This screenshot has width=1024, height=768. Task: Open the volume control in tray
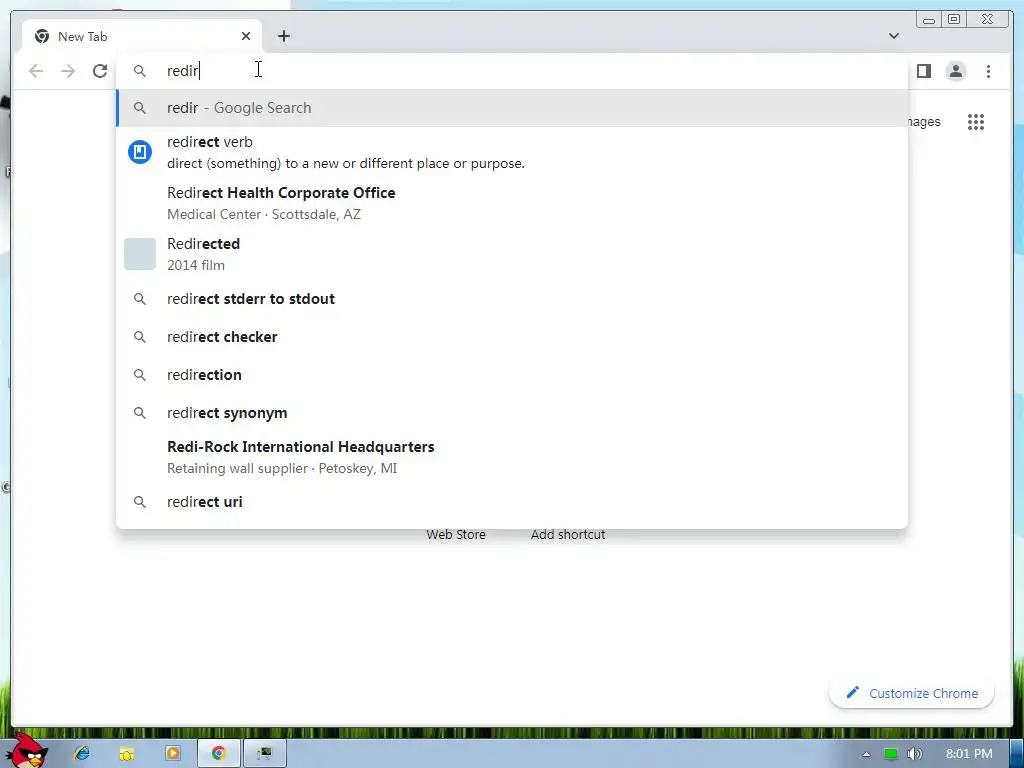[914, 754]
